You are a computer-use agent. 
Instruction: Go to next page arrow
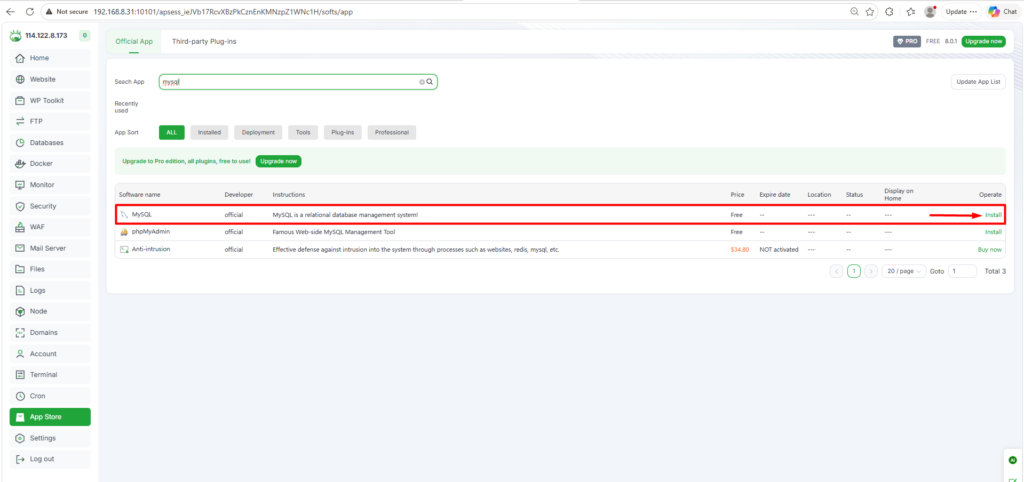point(871,271)
